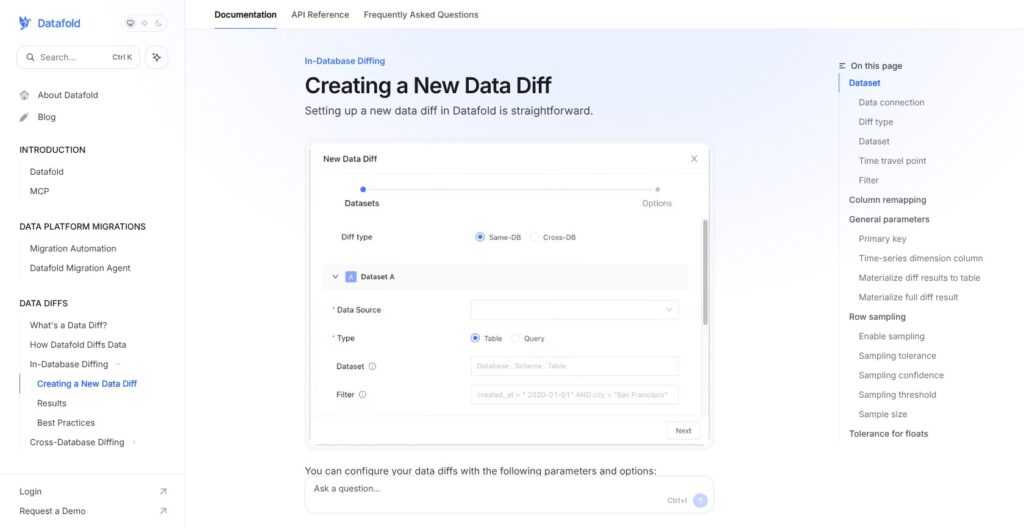The height and width of the screenshot is (528, 1024).
Task: Jump to Data connection section
Action: click(x=891, y=103)
